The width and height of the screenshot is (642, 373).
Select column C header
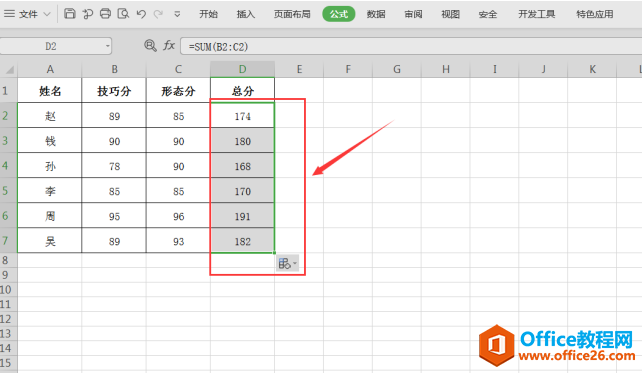(x=178, y=69)
